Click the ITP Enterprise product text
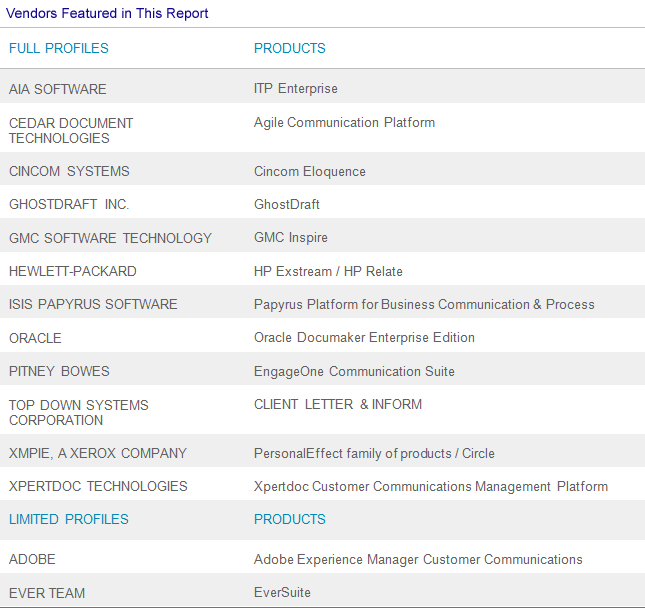This screenshot has height=608, width=645. click(296, 88)
